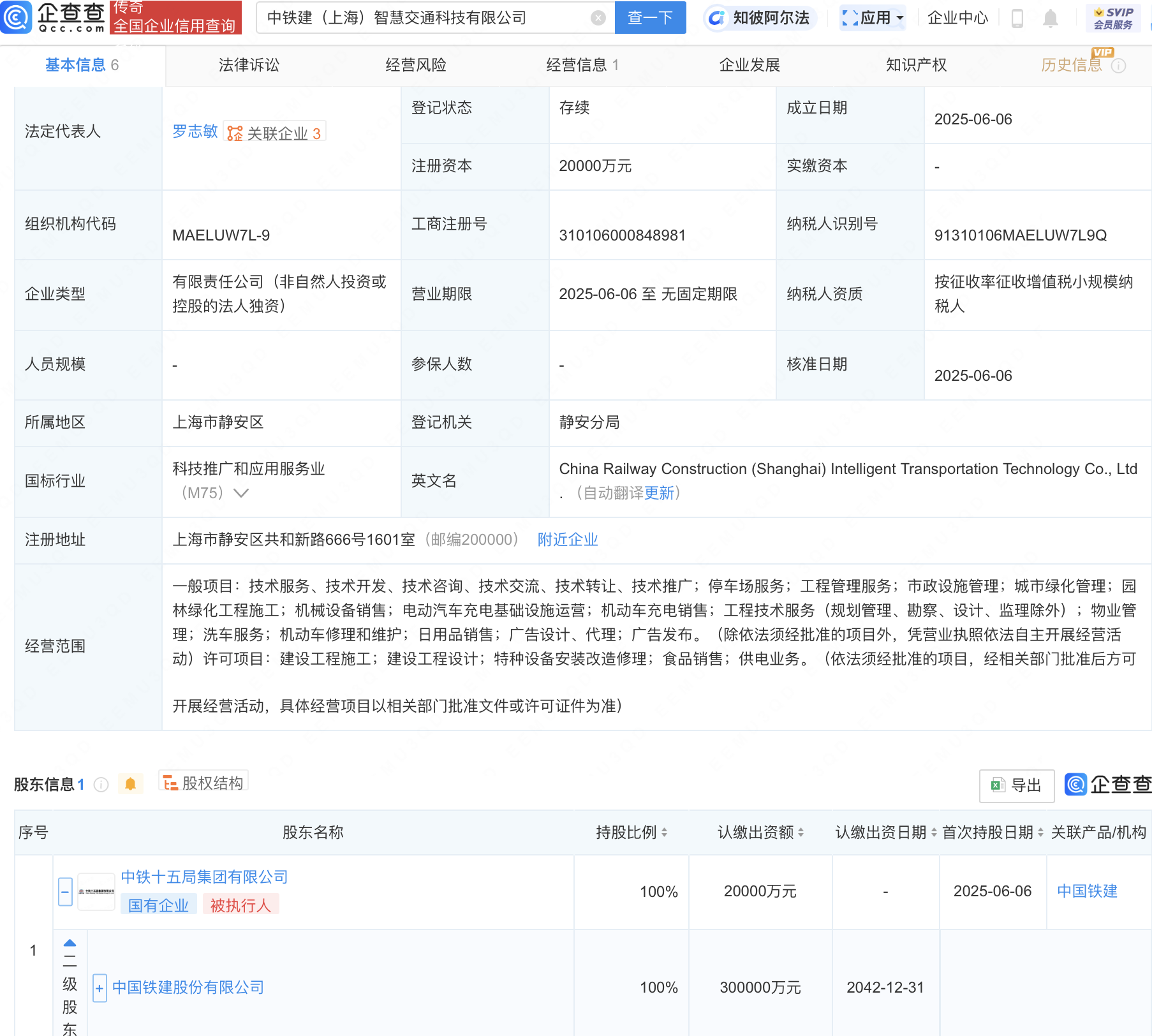The height and width of the screenshot is (1036, 1152).
Task: Switch to 法律诉讼 tab
Action: [x=249, y=65]
